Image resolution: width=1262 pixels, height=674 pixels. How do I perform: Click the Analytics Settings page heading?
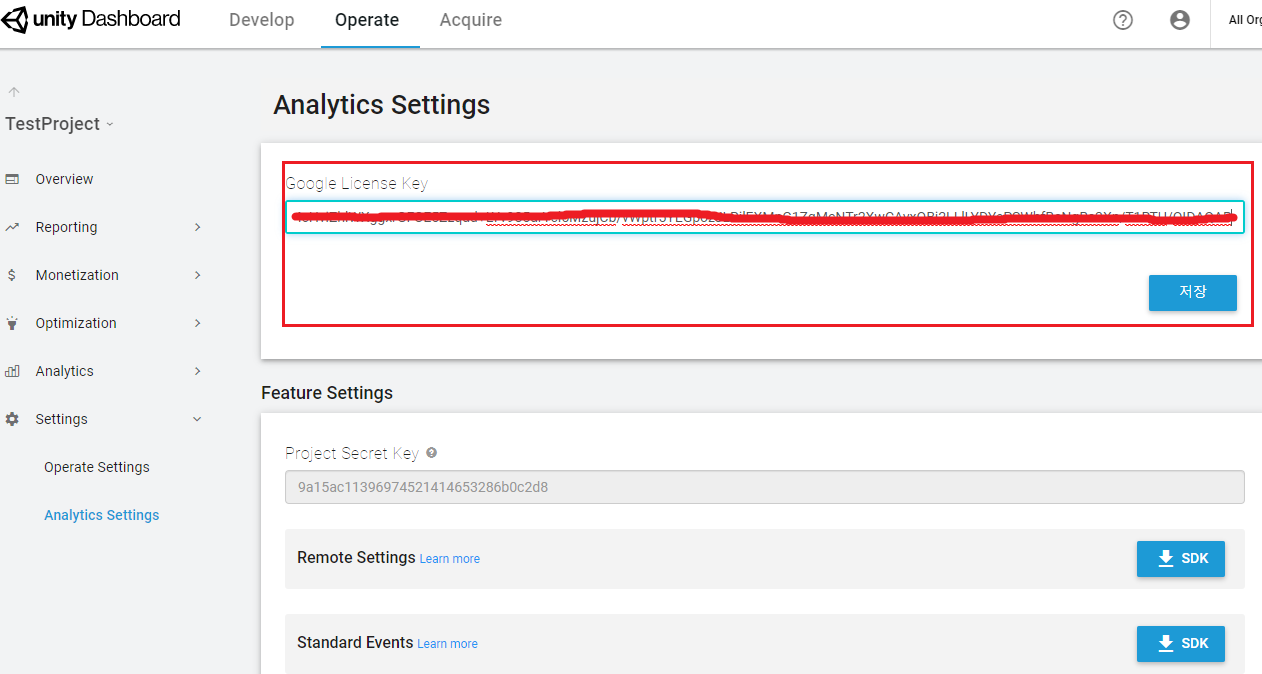point(382,104)
